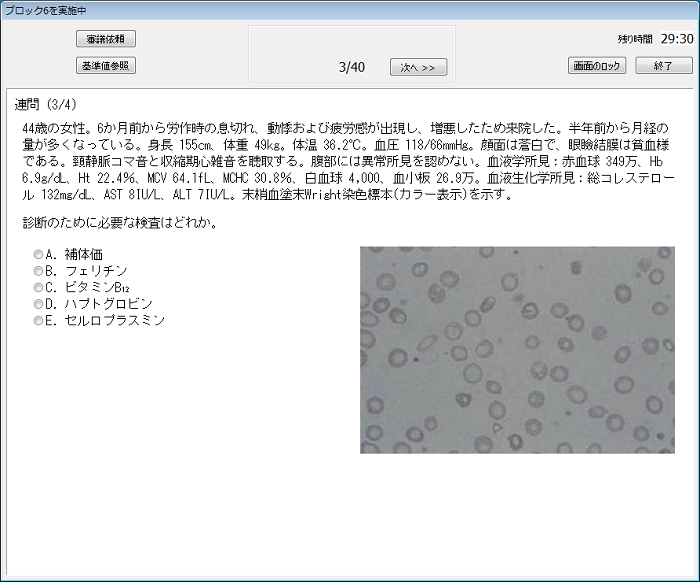The image size is (700, 582).
Task: Click the blood smear microscopy image
Action: (x=517, y=350)
